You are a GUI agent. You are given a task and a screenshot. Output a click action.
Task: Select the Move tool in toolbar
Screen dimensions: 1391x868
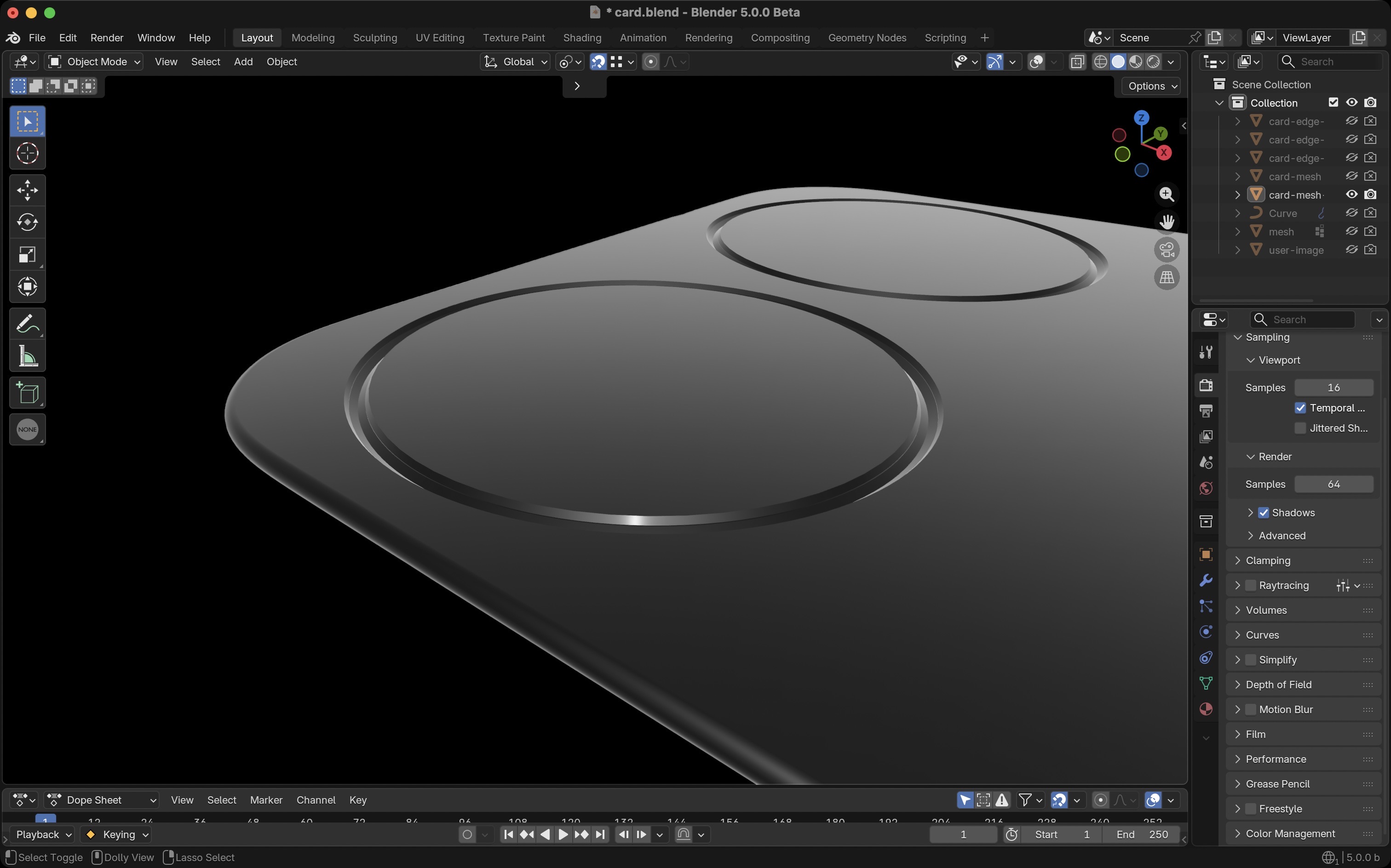[27, 190]
